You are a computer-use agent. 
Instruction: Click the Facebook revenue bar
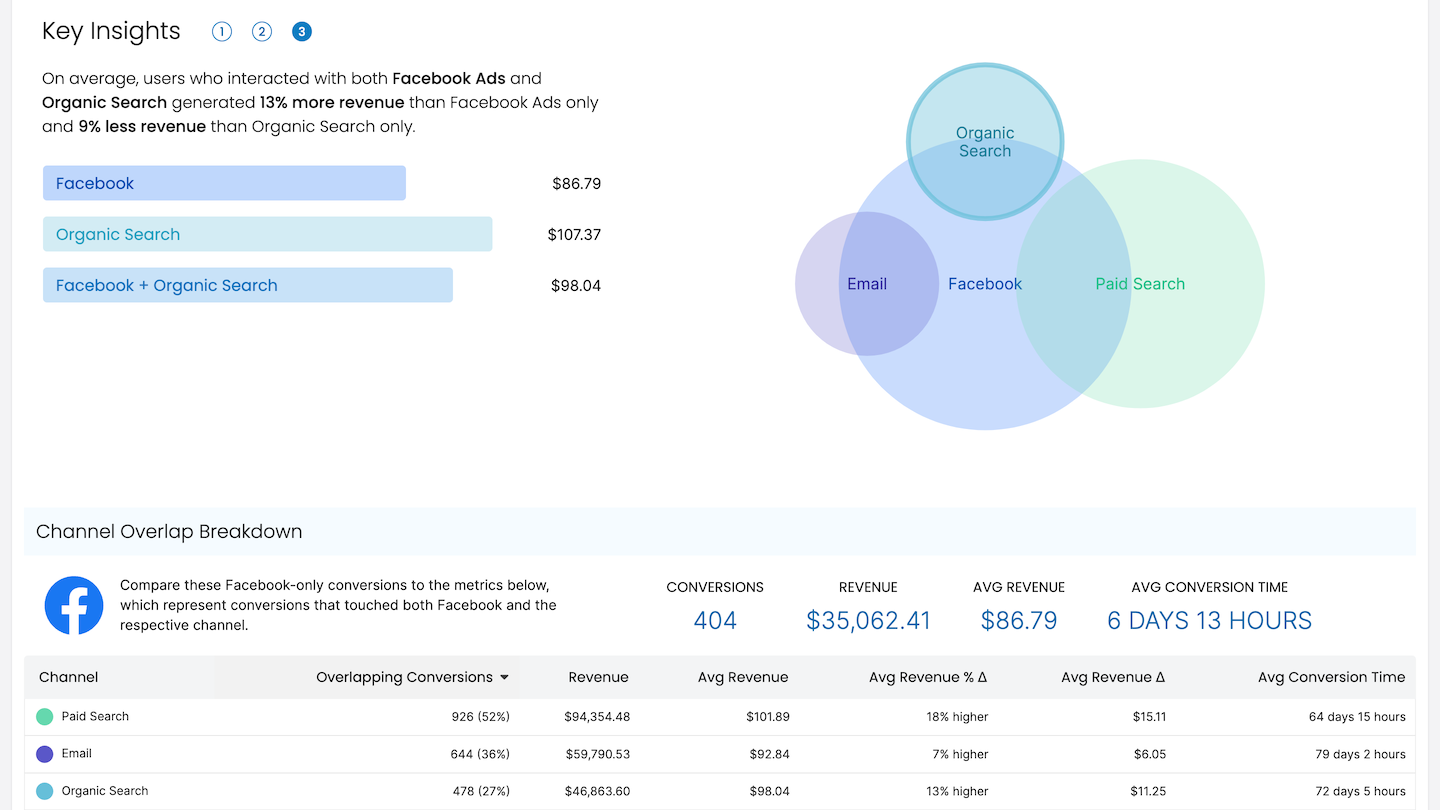pyautogui.click(x=224, y=183)
